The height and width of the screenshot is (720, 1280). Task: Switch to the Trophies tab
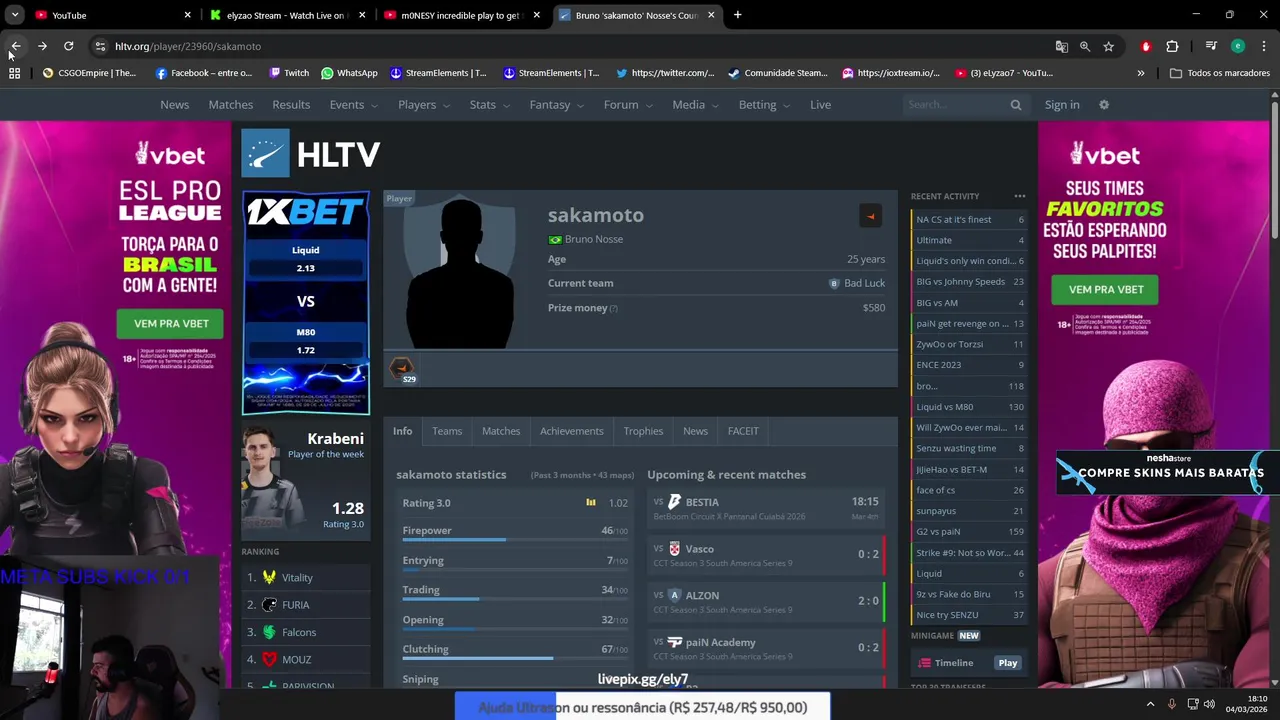tap(643, 431)
